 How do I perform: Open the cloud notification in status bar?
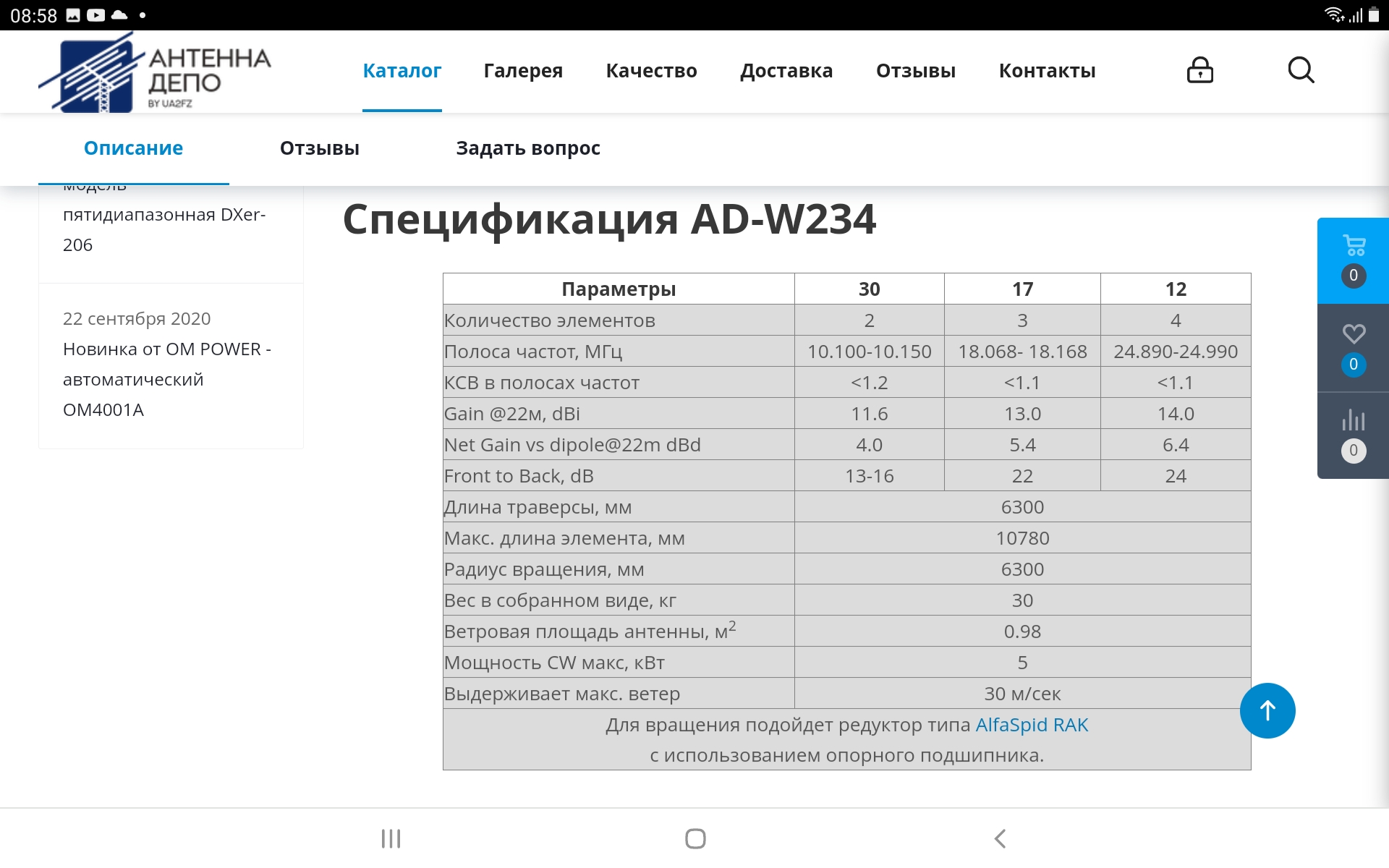tap(119, 15)
